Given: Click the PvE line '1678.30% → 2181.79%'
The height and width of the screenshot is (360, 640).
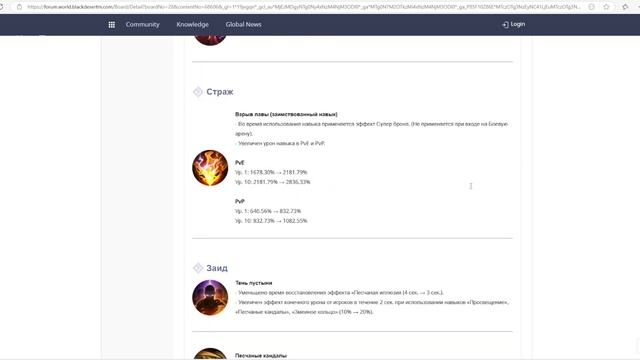Looking at the screenshot, I should pyautogui.click(x=271, y=172).
